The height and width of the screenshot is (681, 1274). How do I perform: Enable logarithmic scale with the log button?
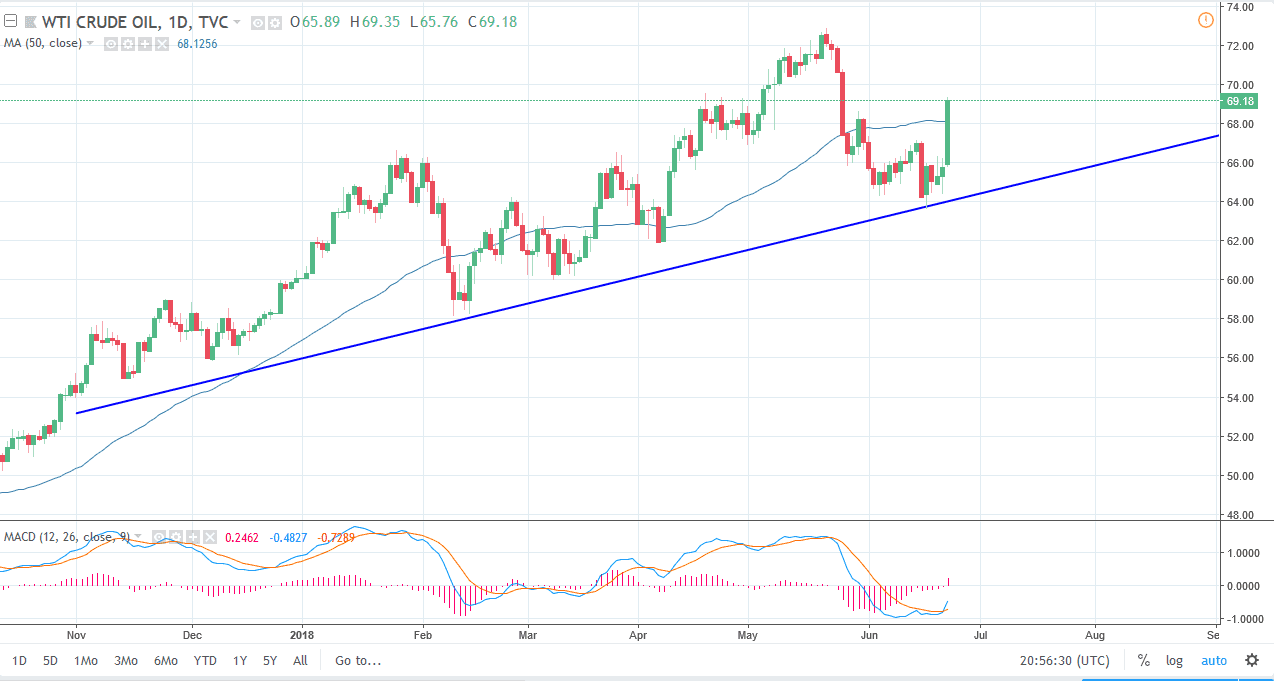(x=1173, y=660)
